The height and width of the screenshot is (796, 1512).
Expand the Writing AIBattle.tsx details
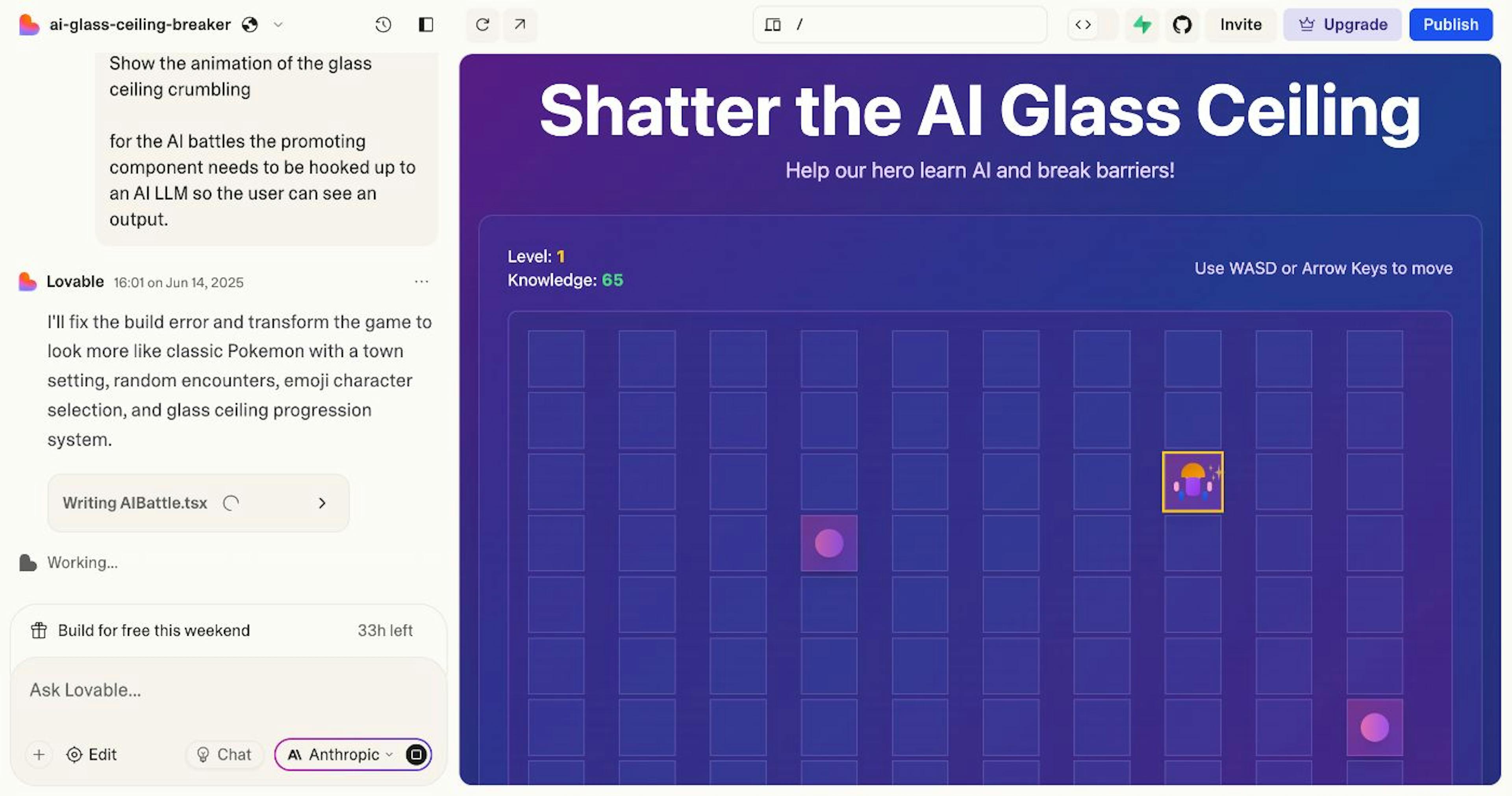(322, 503)
